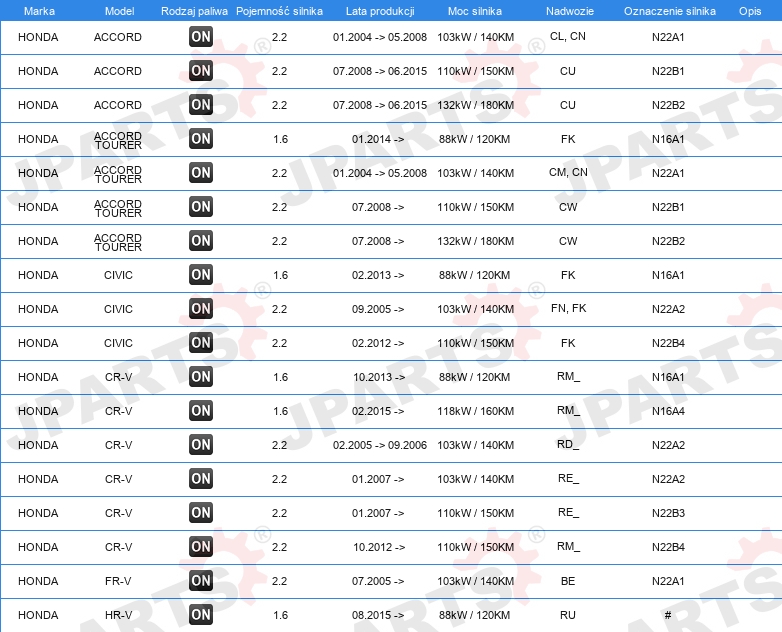Select the production date '08.2015 ->'
Screen dimensions: 782x632
click(378, 615)
